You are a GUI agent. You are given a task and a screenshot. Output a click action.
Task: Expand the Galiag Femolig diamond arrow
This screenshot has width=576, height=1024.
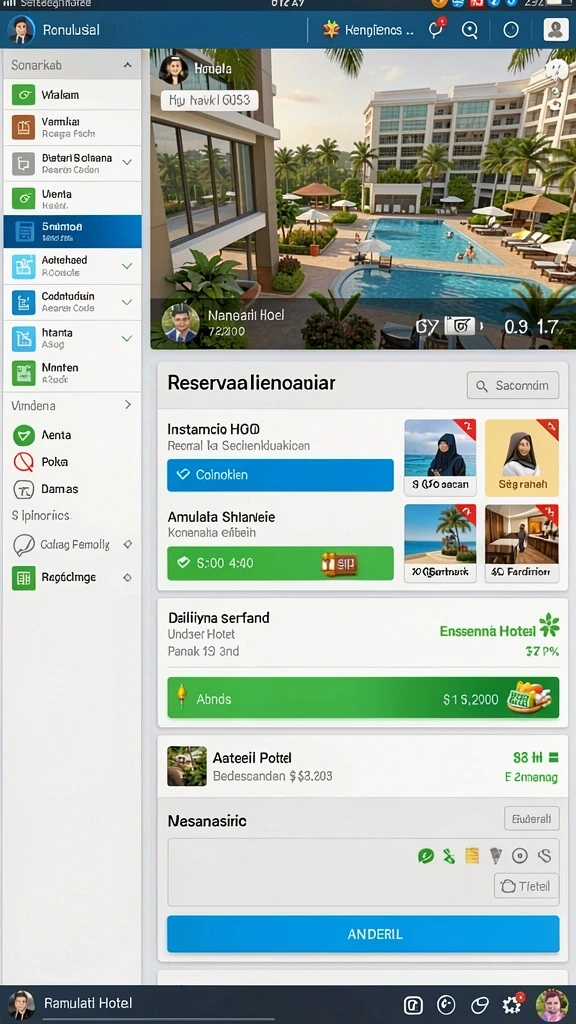click(x=128, y=544)
